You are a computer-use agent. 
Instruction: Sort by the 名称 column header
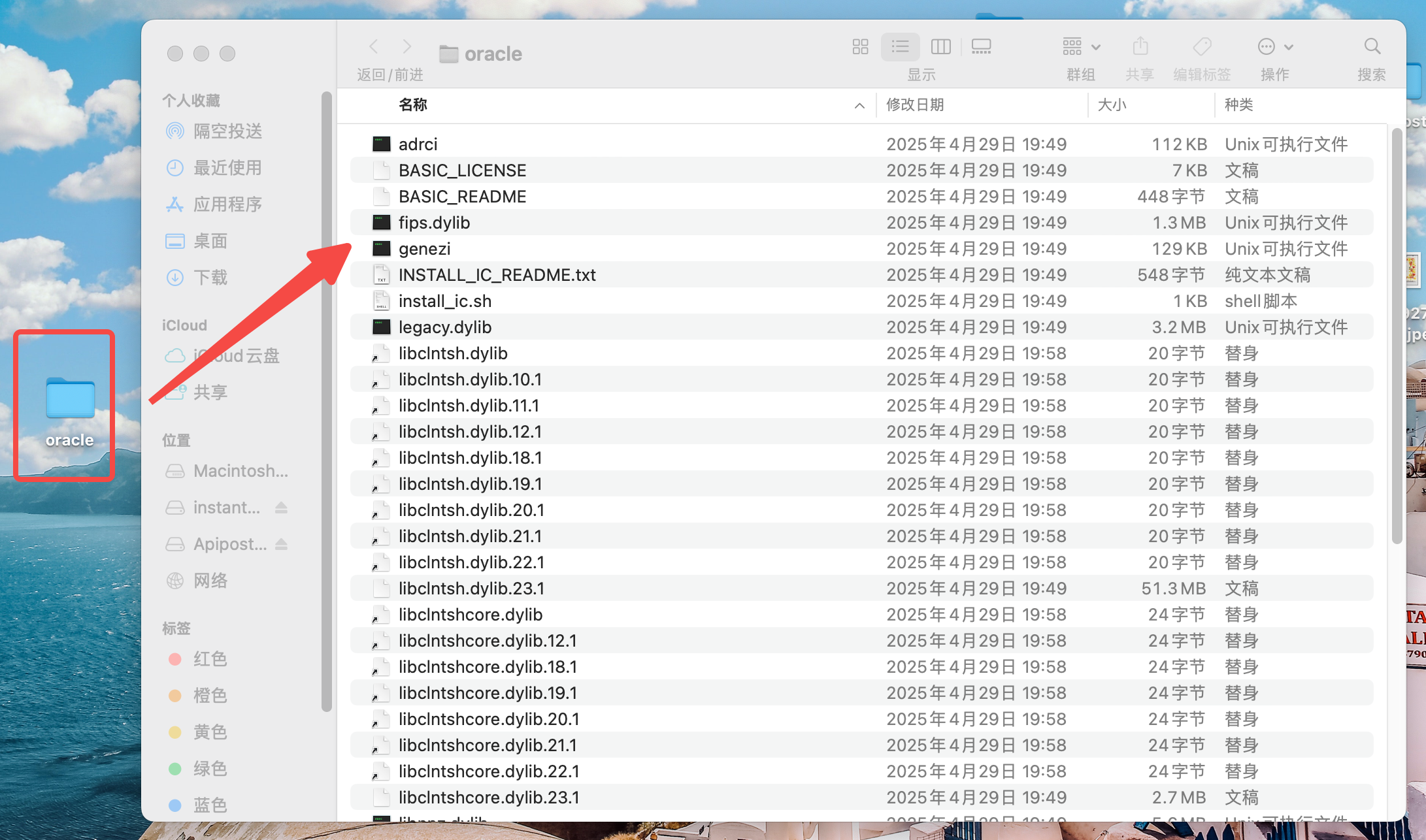coord(412,105)
